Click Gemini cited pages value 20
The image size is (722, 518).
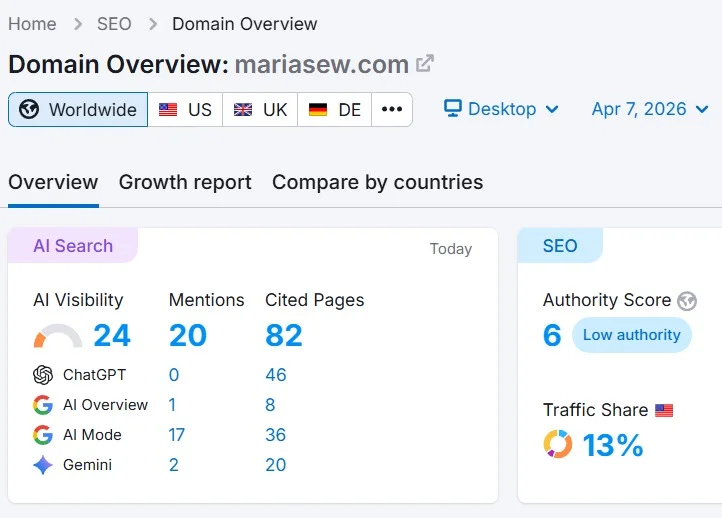click(x=276, y=465)
